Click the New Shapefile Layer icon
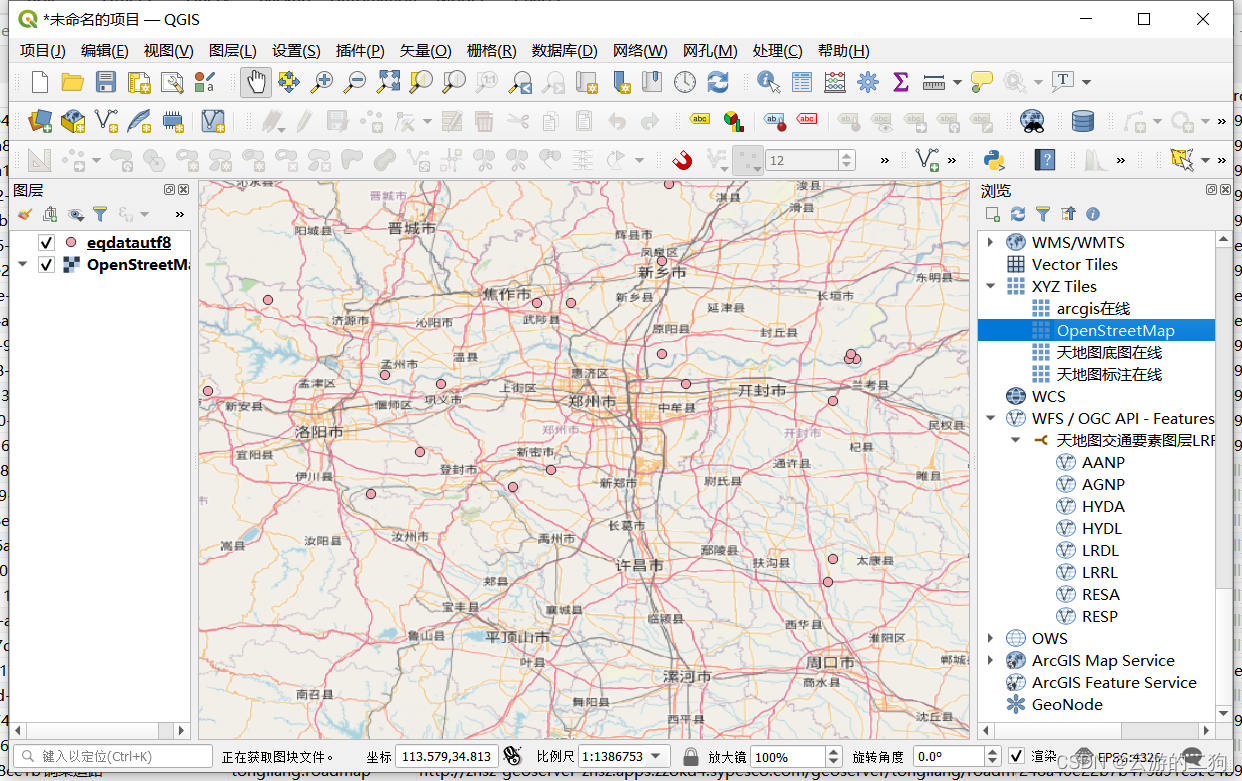Screen dimensions: 1242x781 (x=105, y=121)
